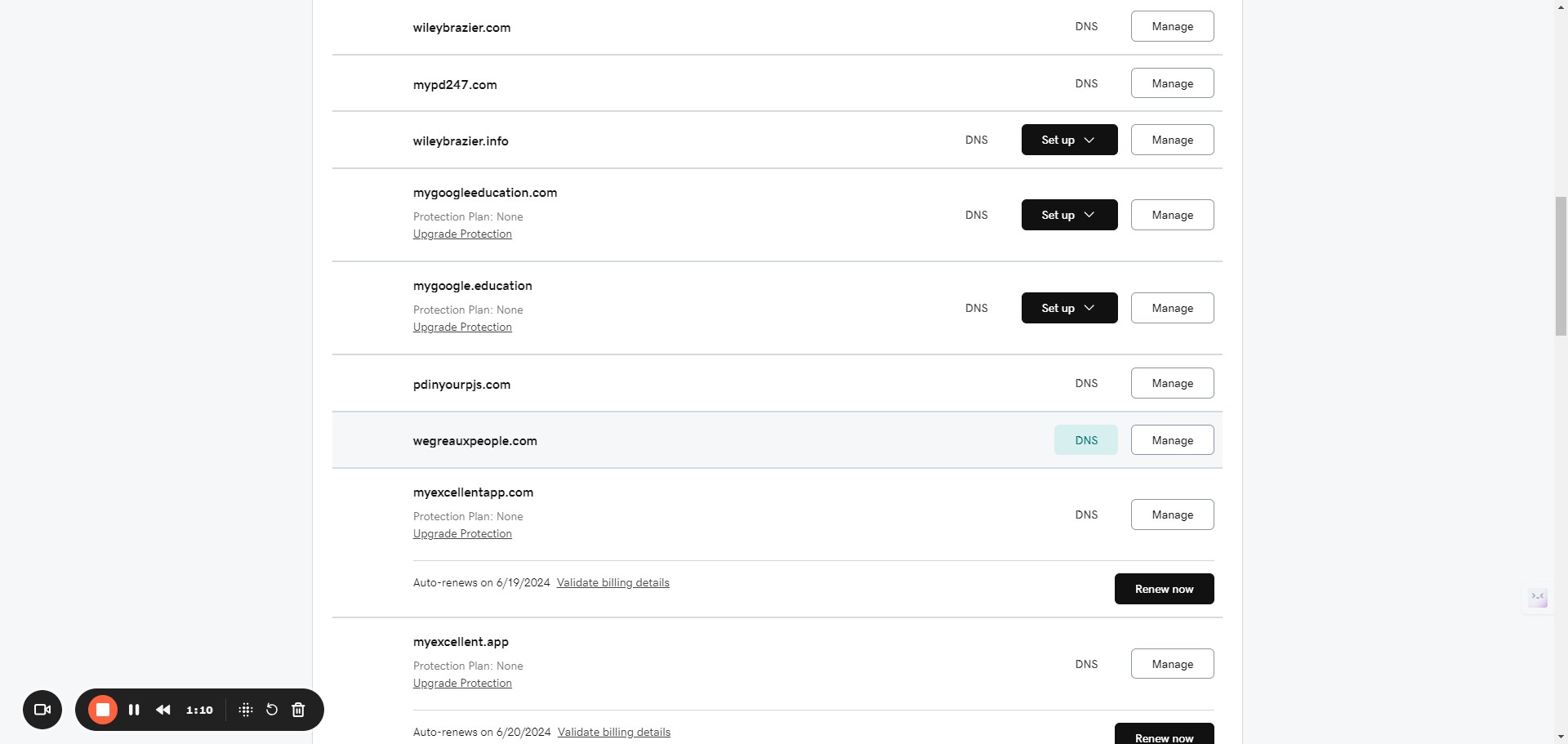Delete the recording with trash icon
The width and height of the screenshot is (1568, 744).
tap(298, 710)
